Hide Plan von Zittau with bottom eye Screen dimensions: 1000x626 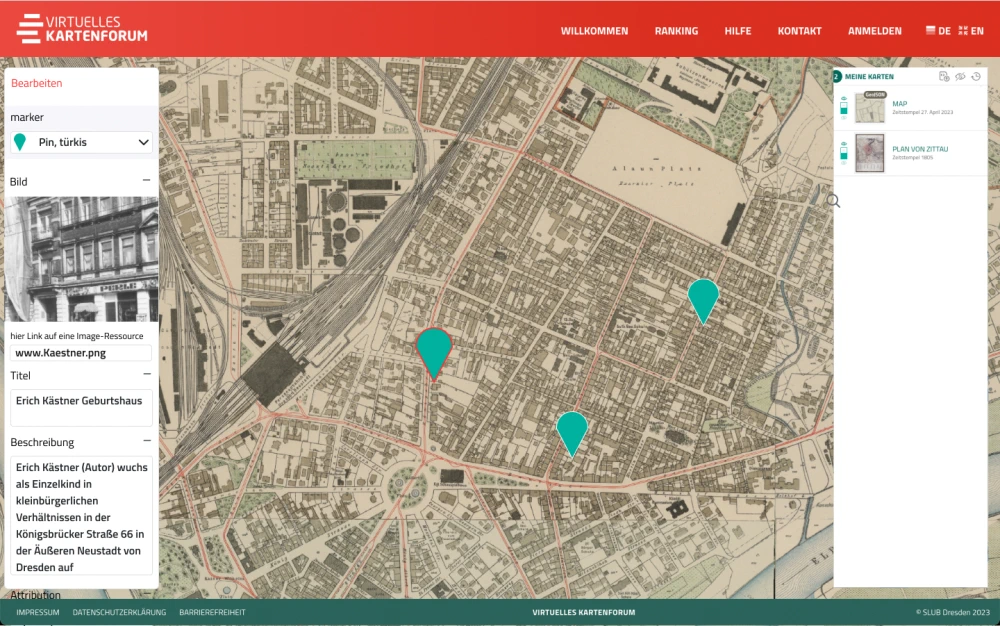(844, 163)
